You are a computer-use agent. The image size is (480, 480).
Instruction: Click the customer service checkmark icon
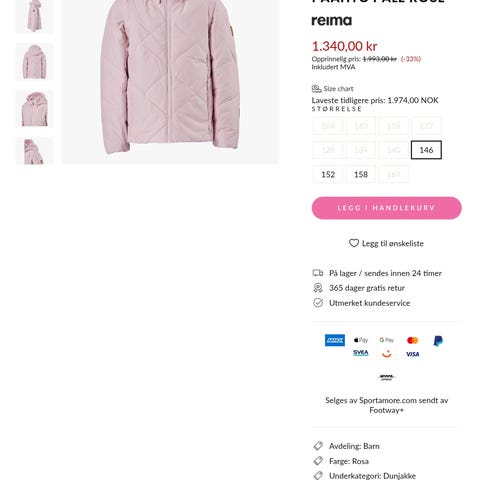click(x=318, y=303)
